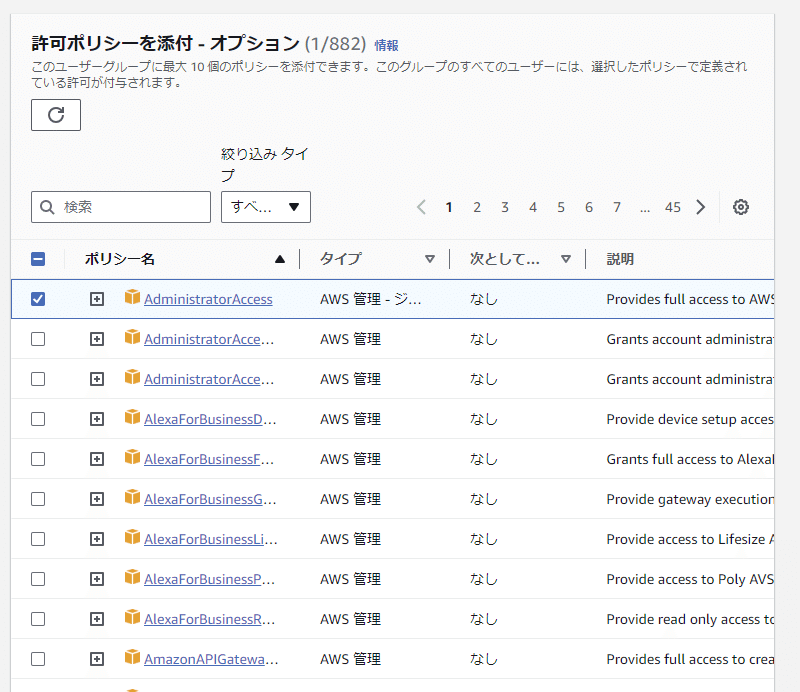Go to page 2 of the policy list
Viewport: 800px width, 692px height.
pyautogui.click(x=477, y=207)
